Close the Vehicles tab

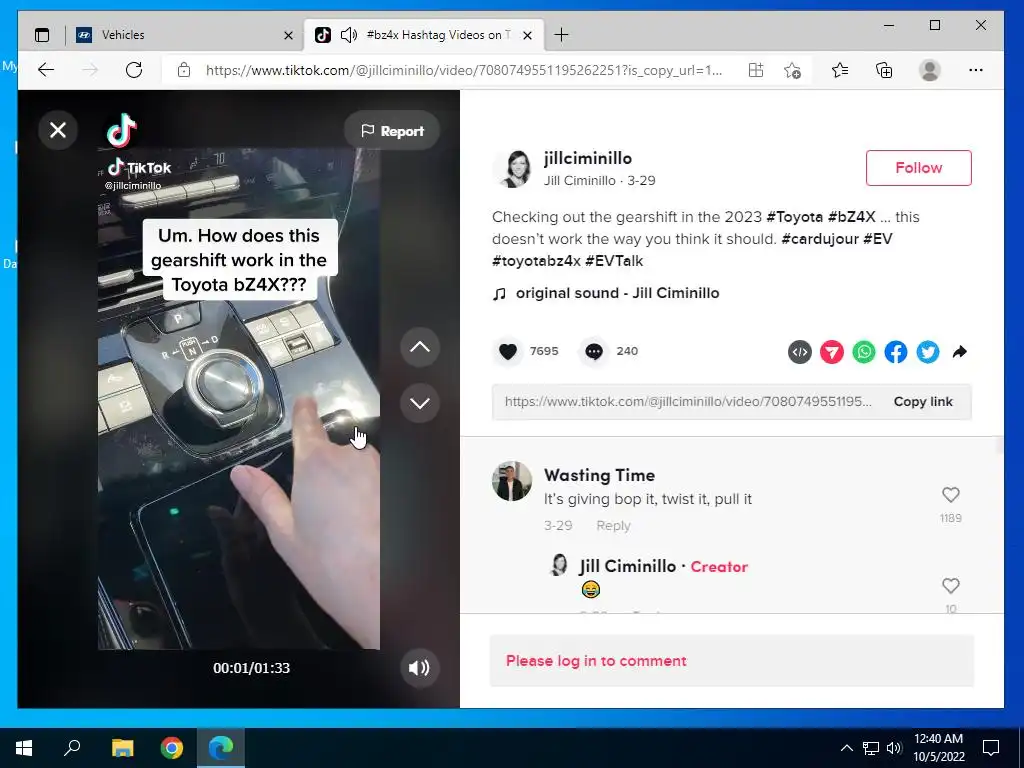(288, 35)
